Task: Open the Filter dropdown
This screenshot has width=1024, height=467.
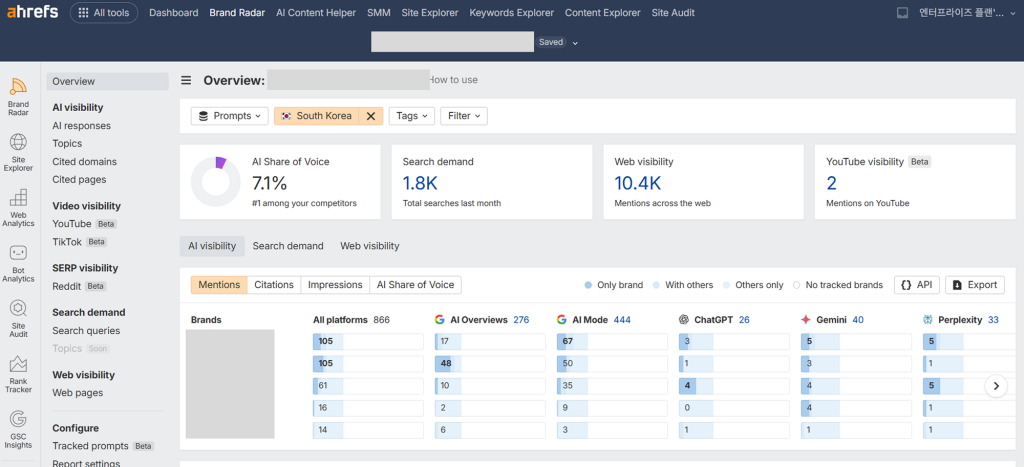Action: point(464,116)
